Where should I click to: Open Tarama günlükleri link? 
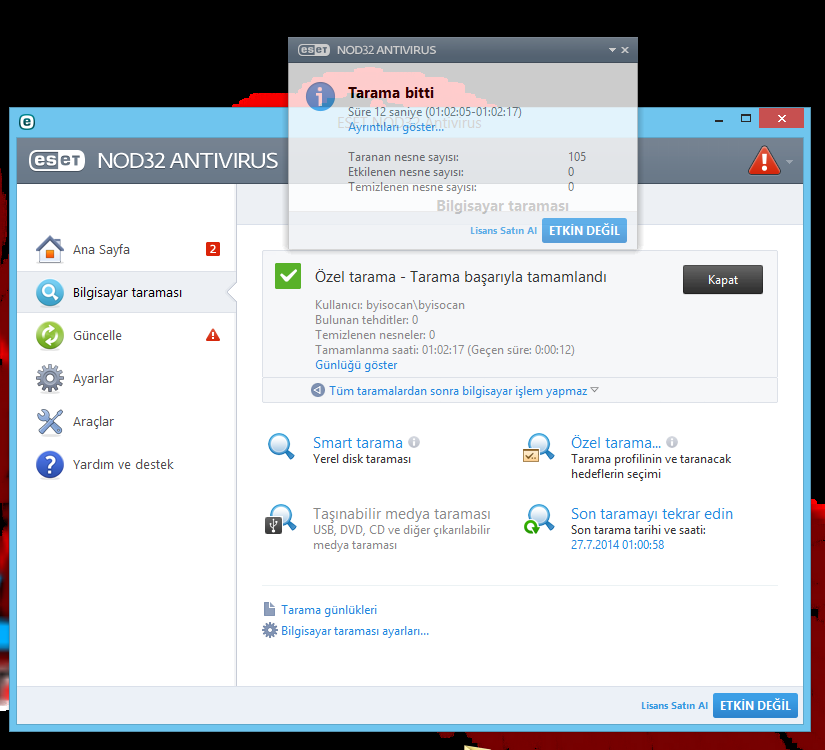329,609
